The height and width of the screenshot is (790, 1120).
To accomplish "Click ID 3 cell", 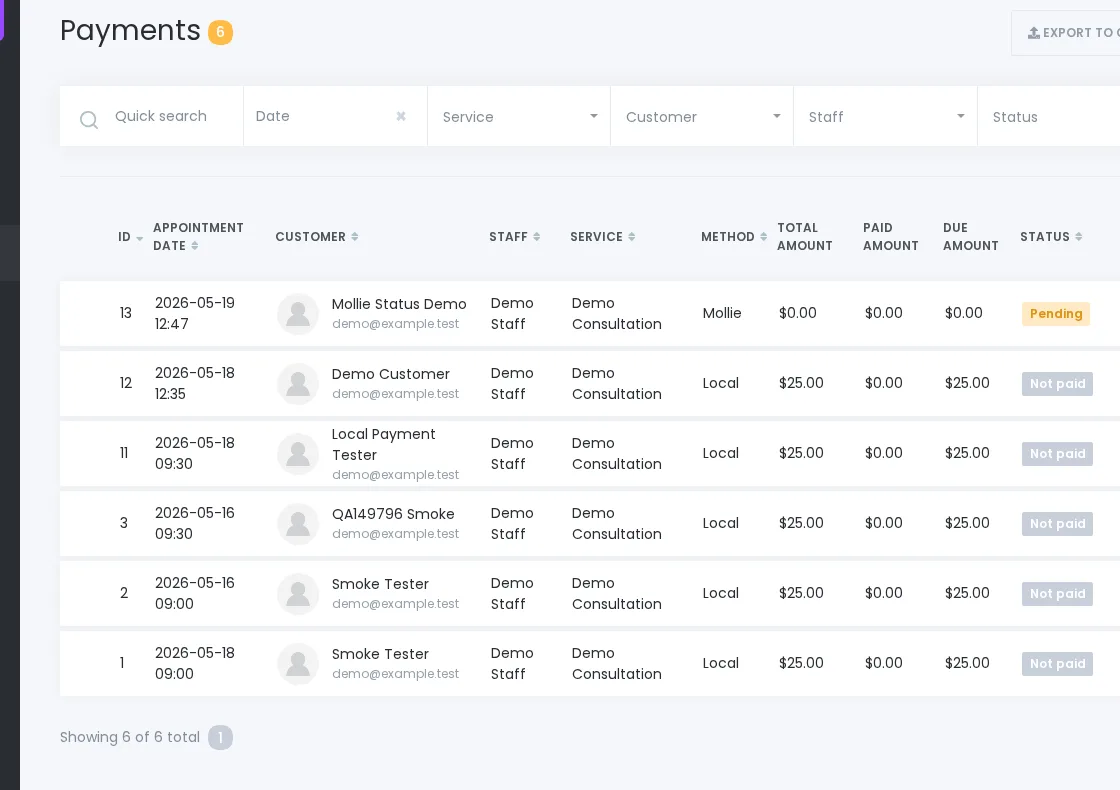I will point(124,523).
